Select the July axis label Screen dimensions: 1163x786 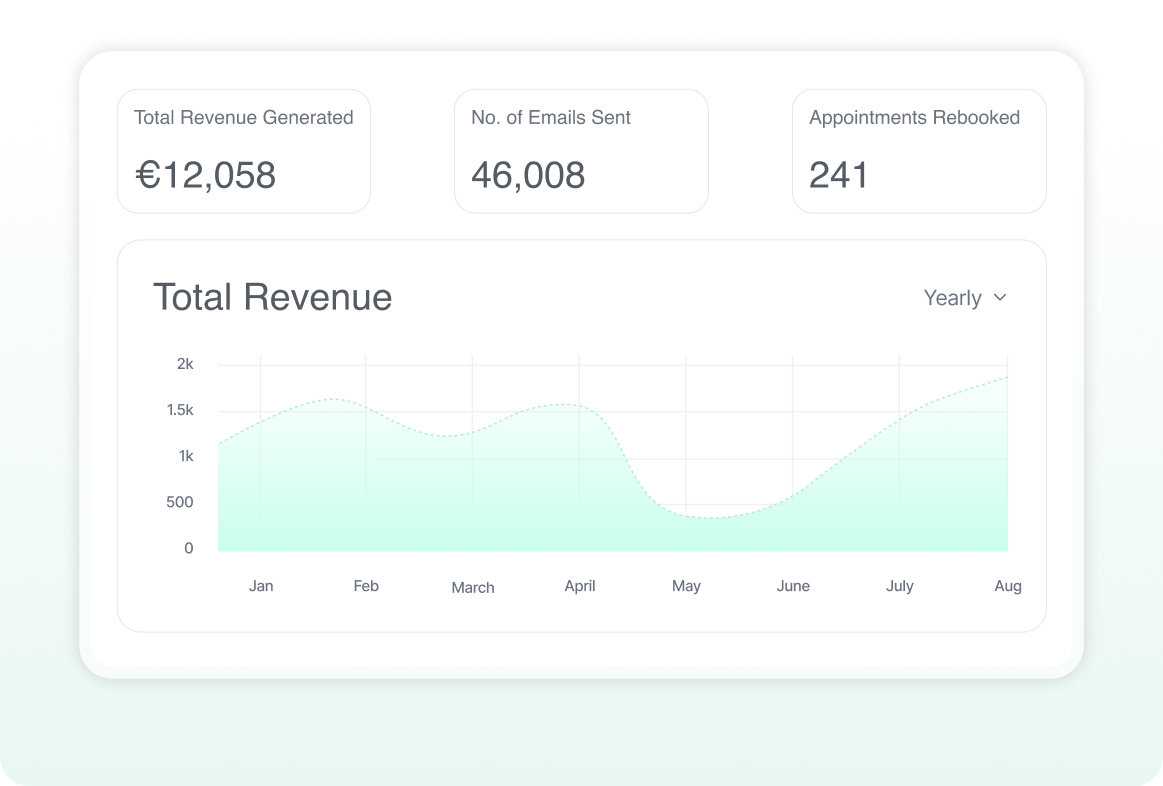point(900,586)
